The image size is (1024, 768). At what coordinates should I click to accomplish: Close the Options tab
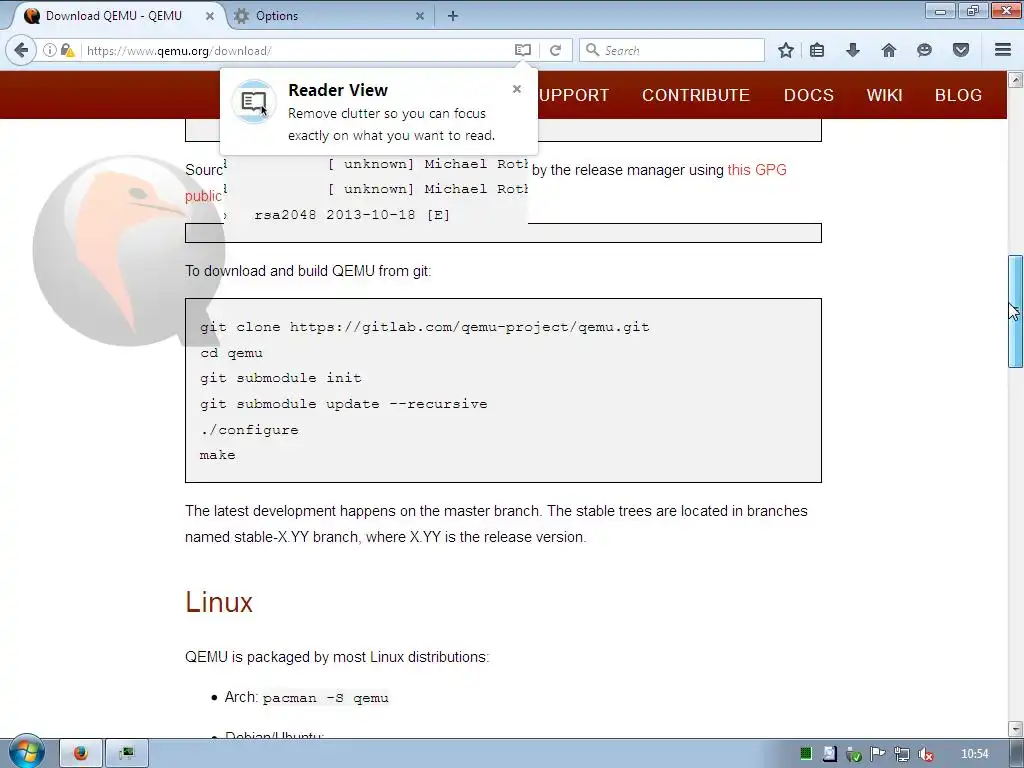point(420,16)
